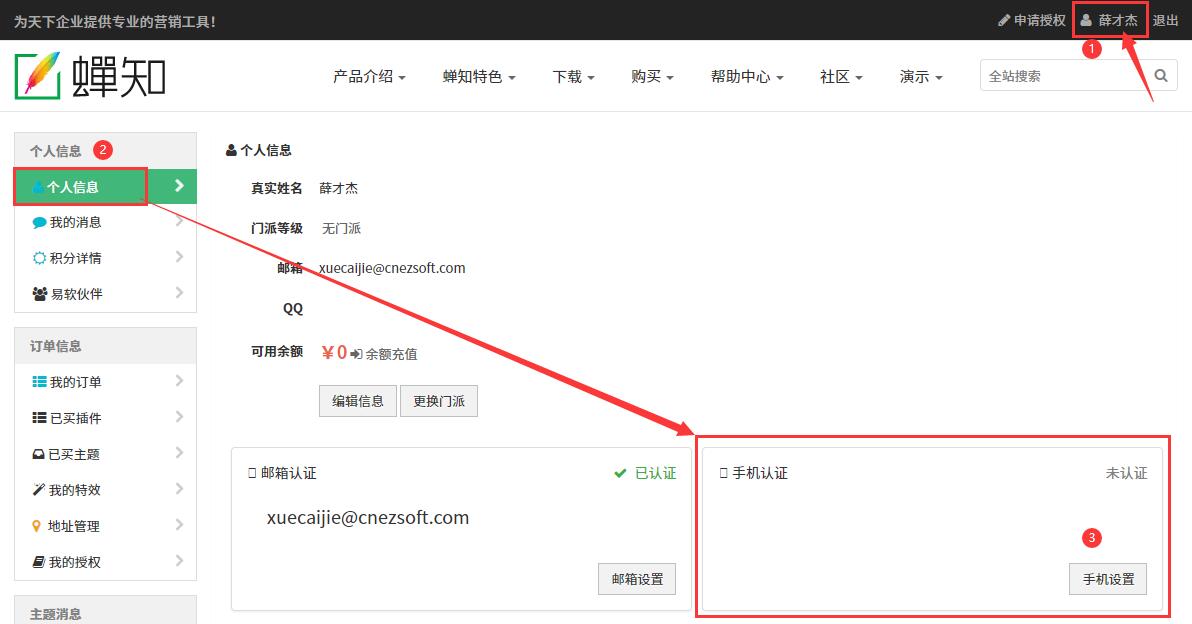Click the 更换门派 button

[439, 401]
